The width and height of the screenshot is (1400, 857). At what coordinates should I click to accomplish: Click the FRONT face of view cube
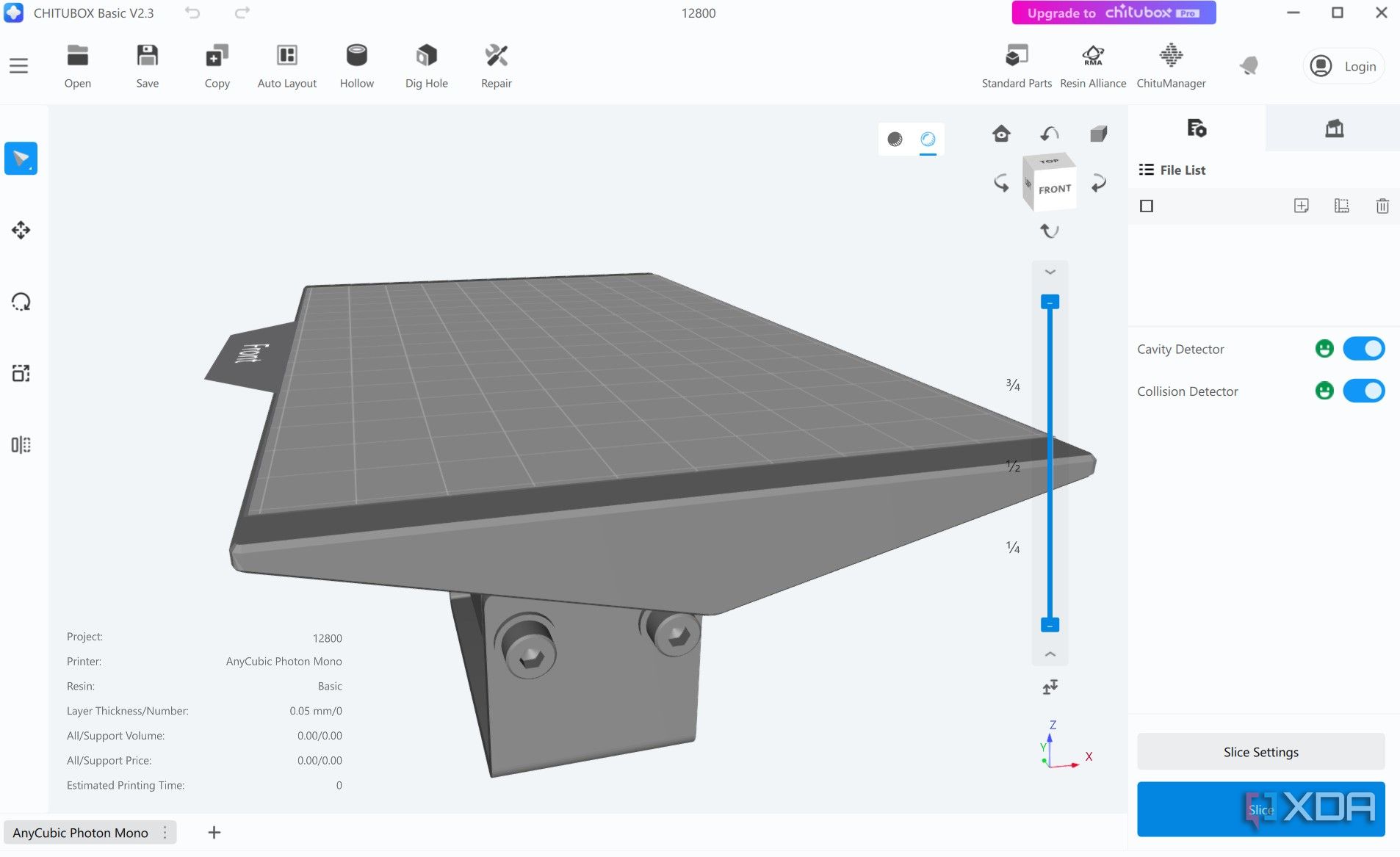1054,189
